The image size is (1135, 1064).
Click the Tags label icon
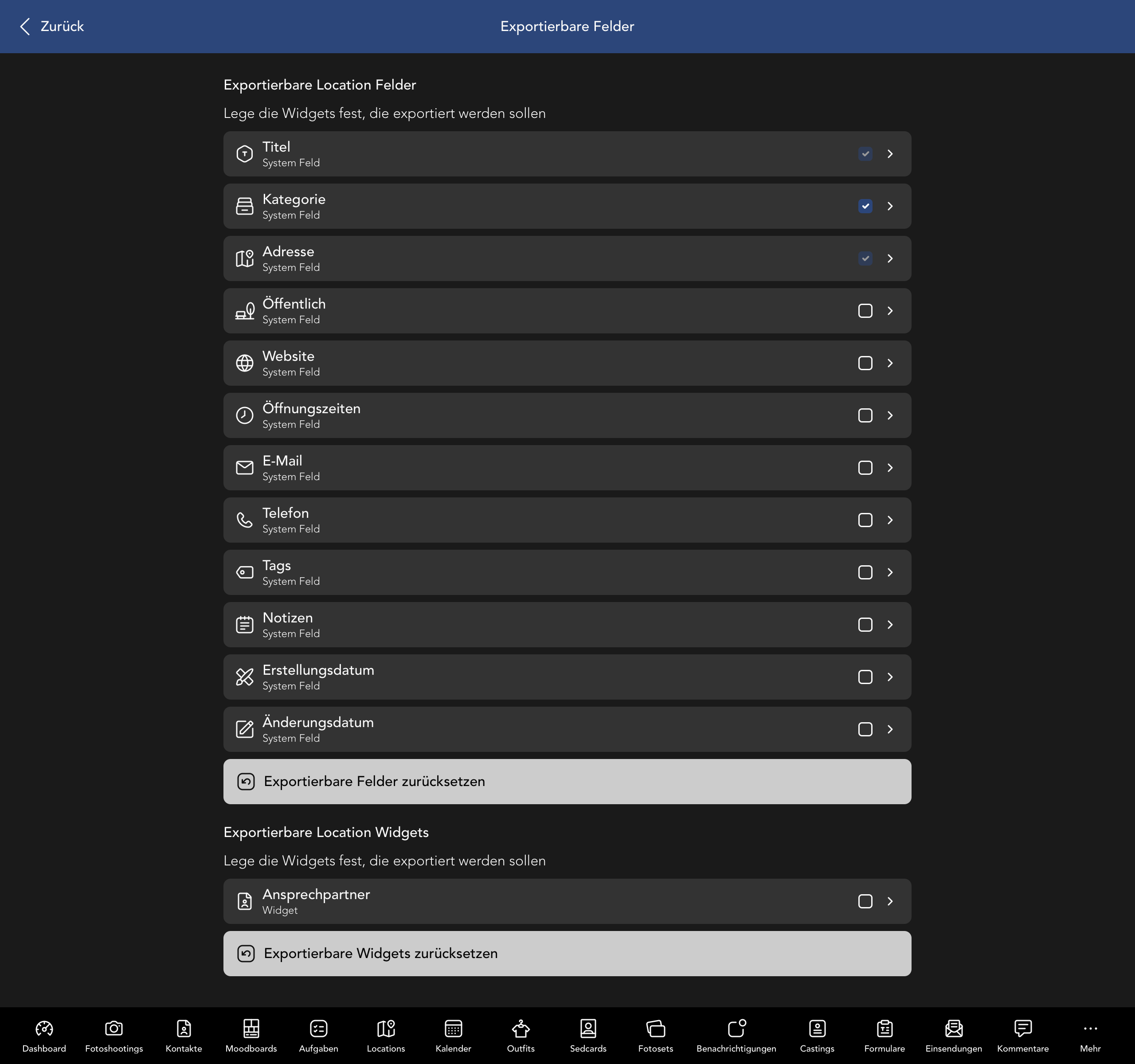click(x=244, y=572)
